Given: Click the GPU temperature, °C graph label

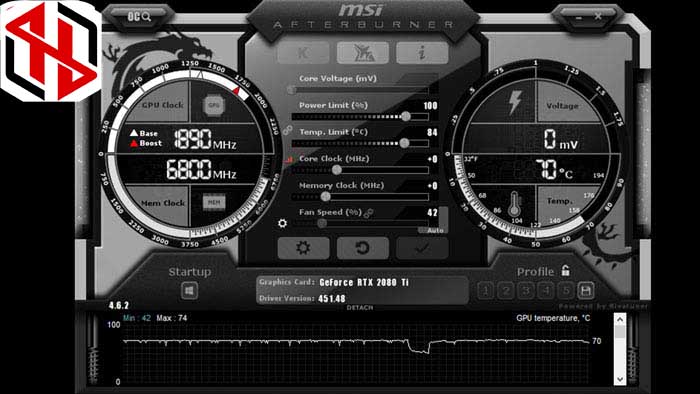Looking at the screenshot, I should tap(553, 318).
